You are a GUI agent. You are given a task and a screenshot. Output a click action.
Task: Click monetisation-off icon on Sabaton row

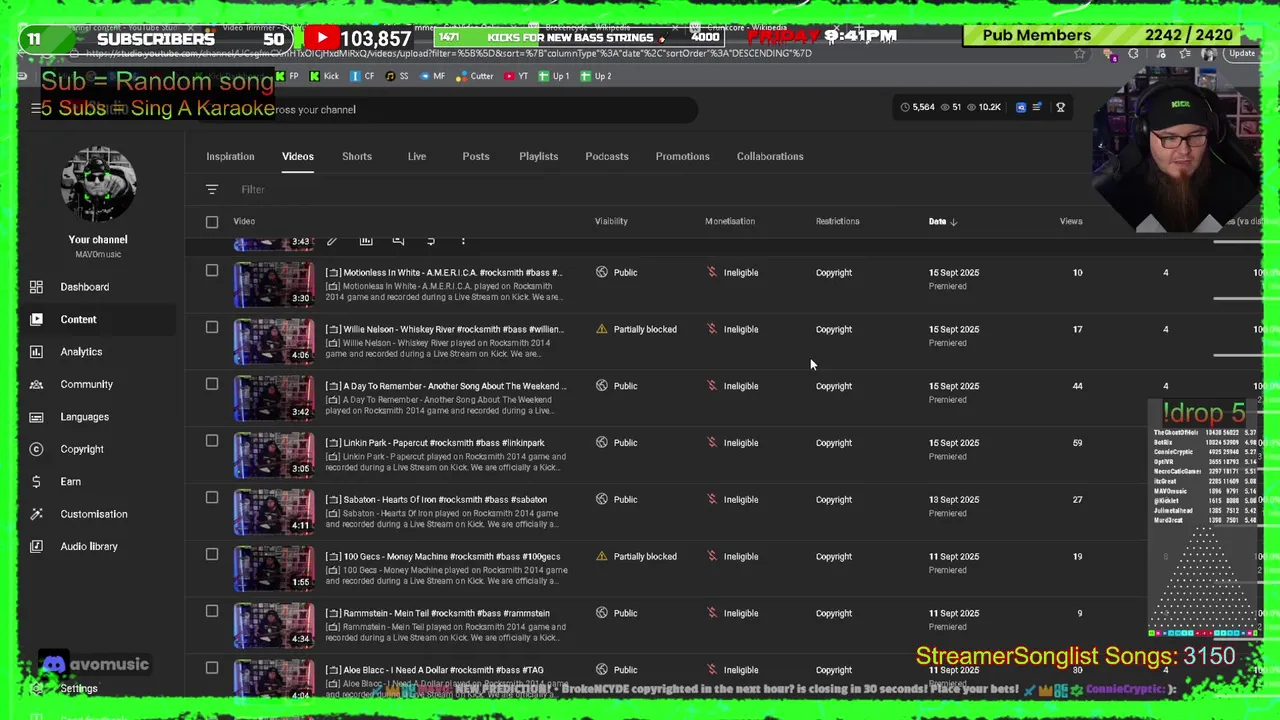712,499
